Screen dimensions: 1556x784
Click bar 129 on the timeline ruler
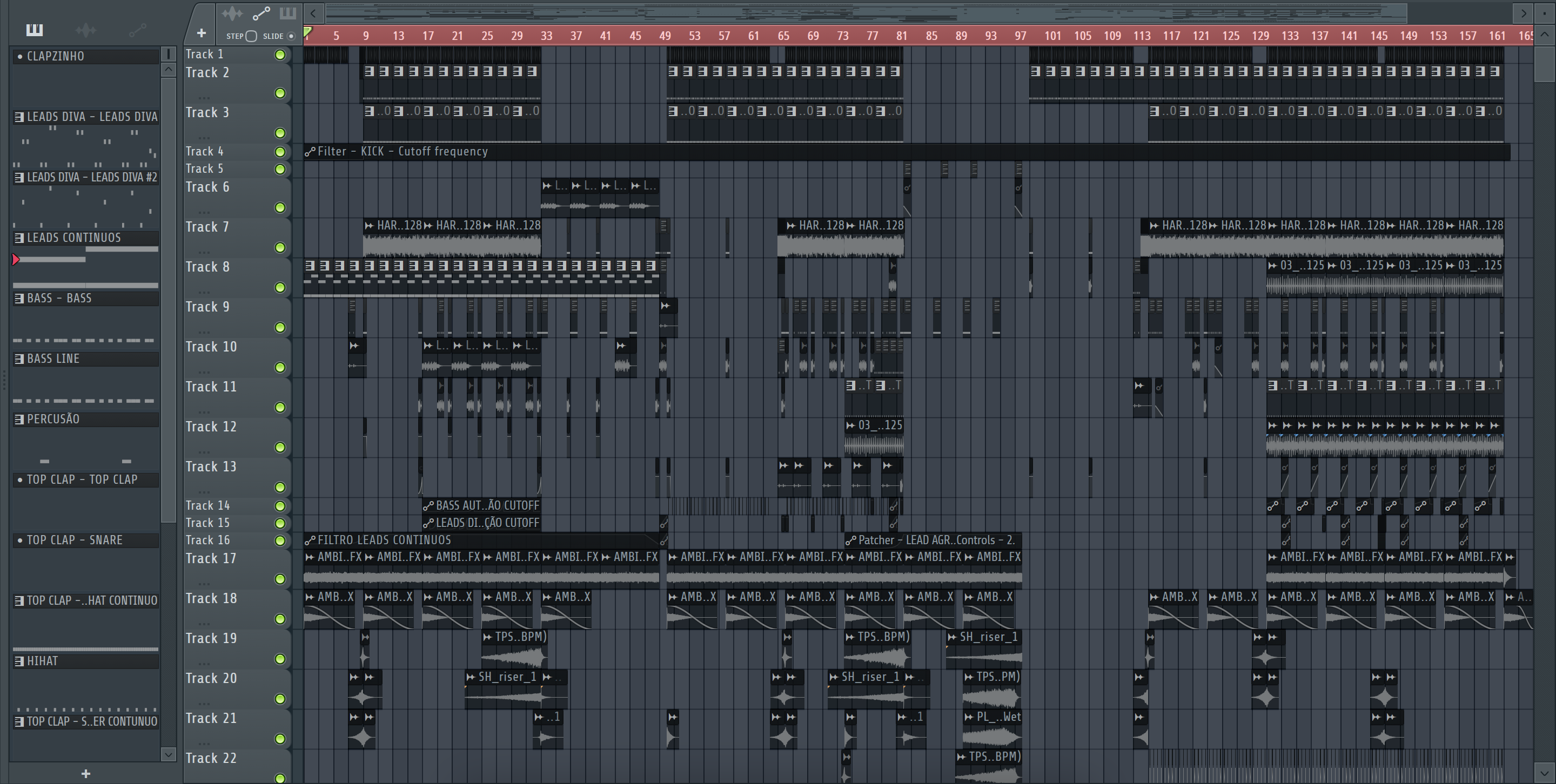click(1260, 36)
